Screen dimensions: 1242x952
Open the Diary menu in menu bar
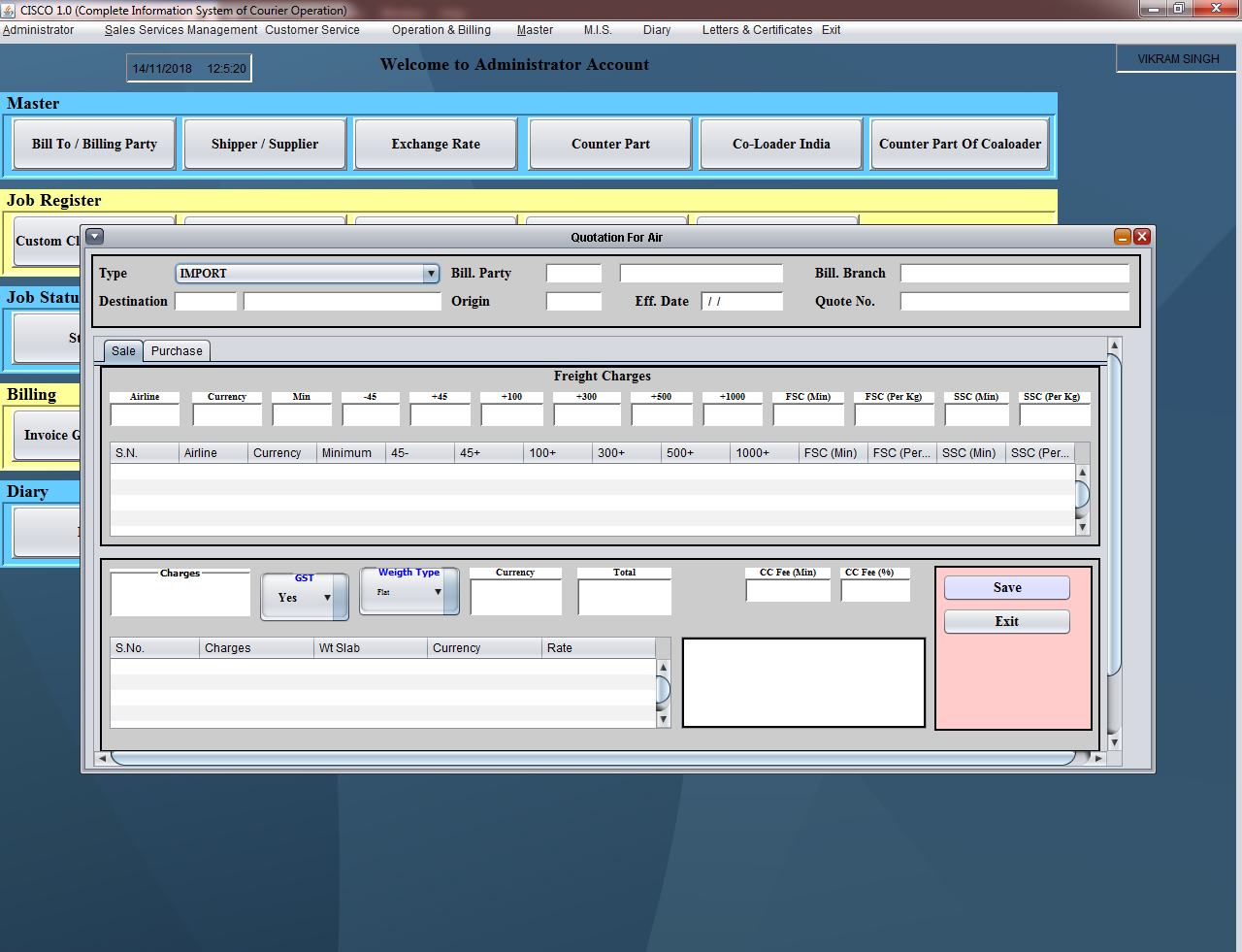(657, 30)
